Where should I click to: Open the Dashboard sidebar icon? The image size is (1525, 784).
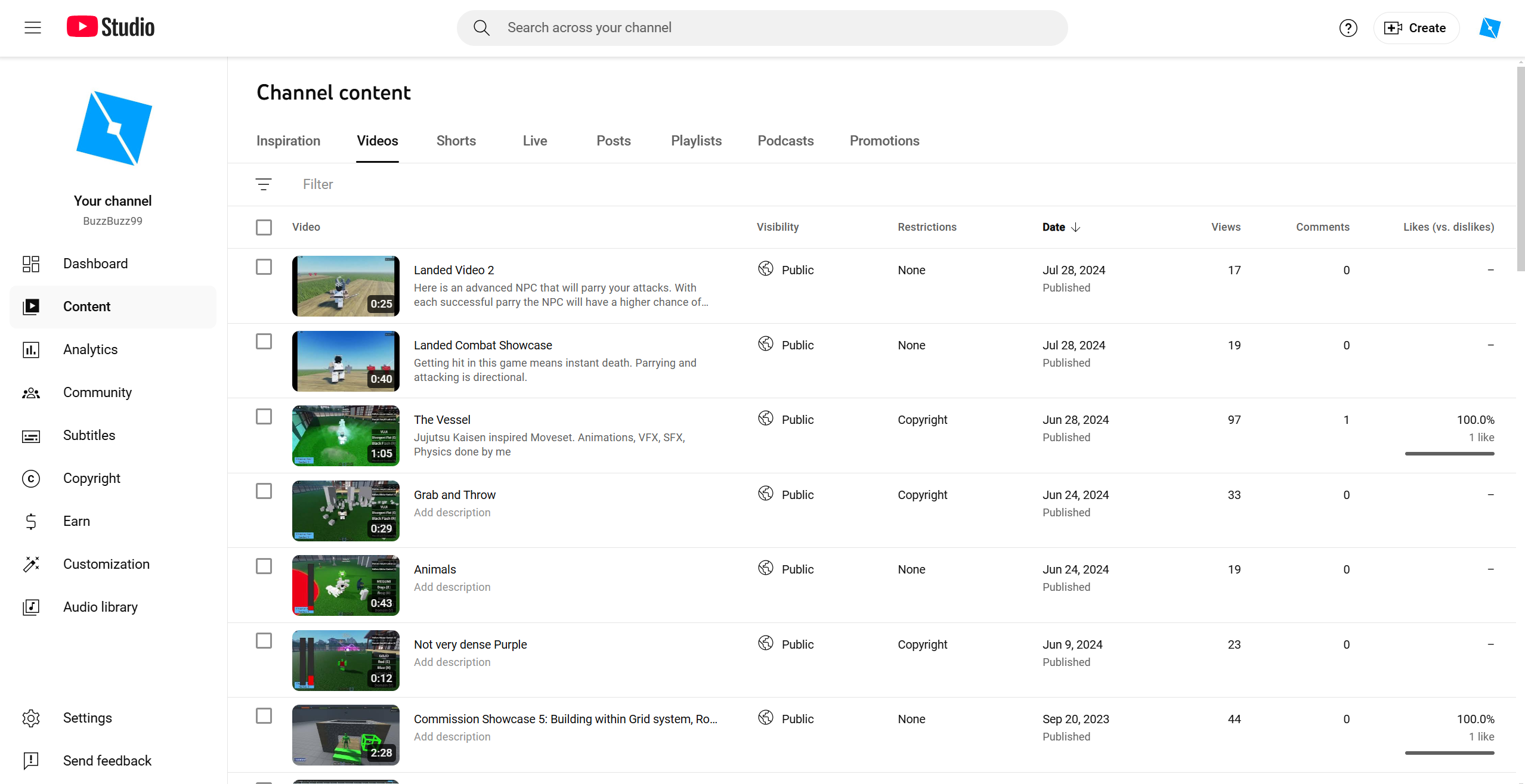[x=31, y=264]
